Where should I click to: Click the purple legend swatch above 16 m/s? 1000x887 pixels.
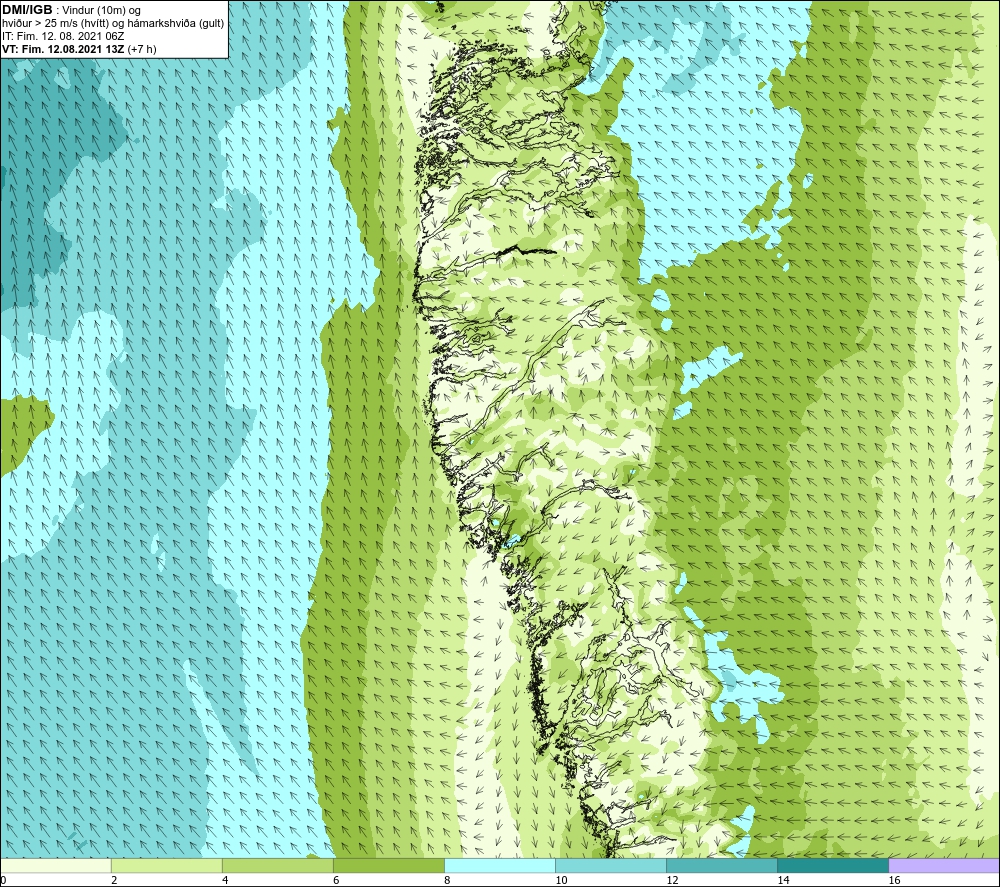[944, 865]
